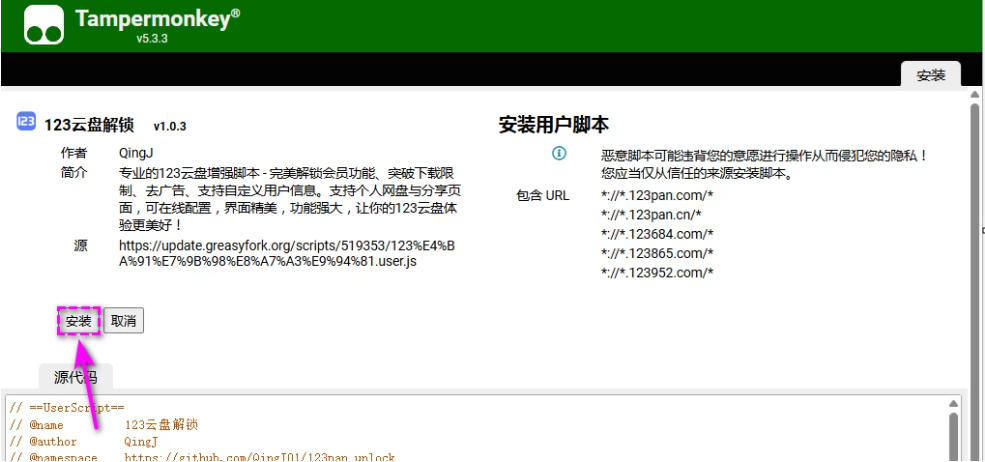The width and height of the screenshot is (985, 462).
Task: Select the *://*.123pan.cn/* URL entry
Action: click(x=651, y=215)
